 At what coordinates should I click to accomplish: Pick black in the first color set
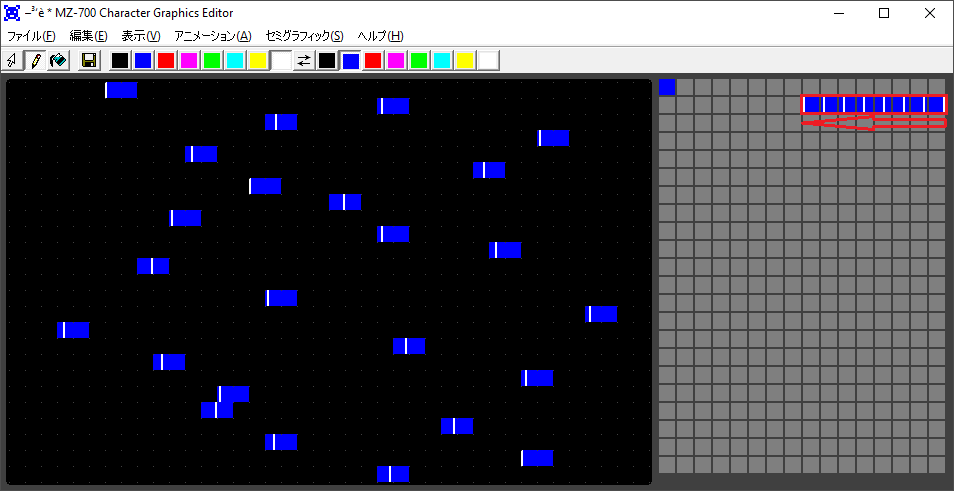point(120,61)
